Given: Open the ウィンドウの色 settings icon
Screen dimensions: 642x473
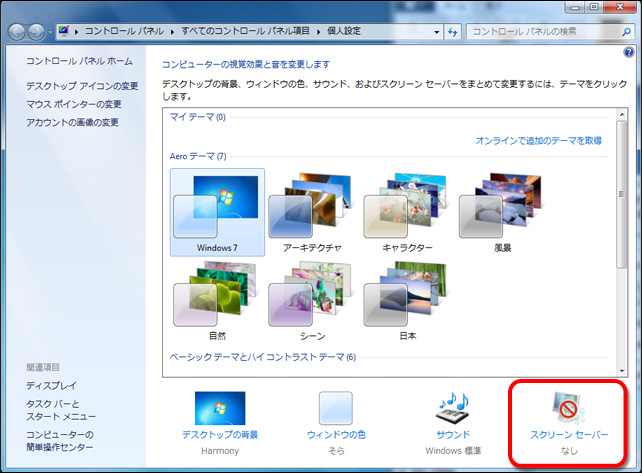Looking at the screenshot, I should click(x=335, y=408).
